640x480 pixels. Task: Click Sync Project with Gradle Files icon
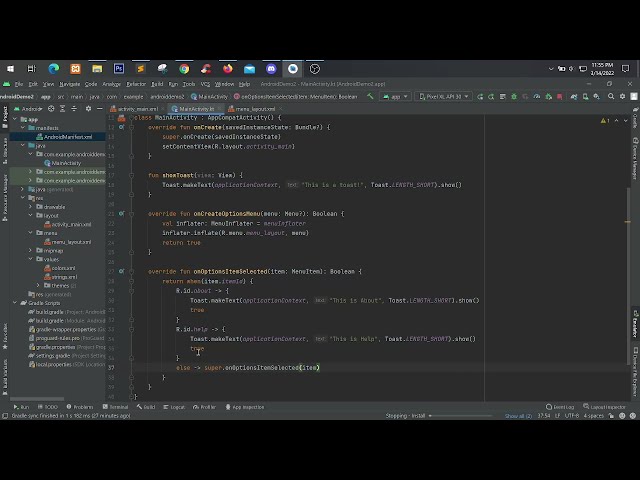[x=574, y=97]
